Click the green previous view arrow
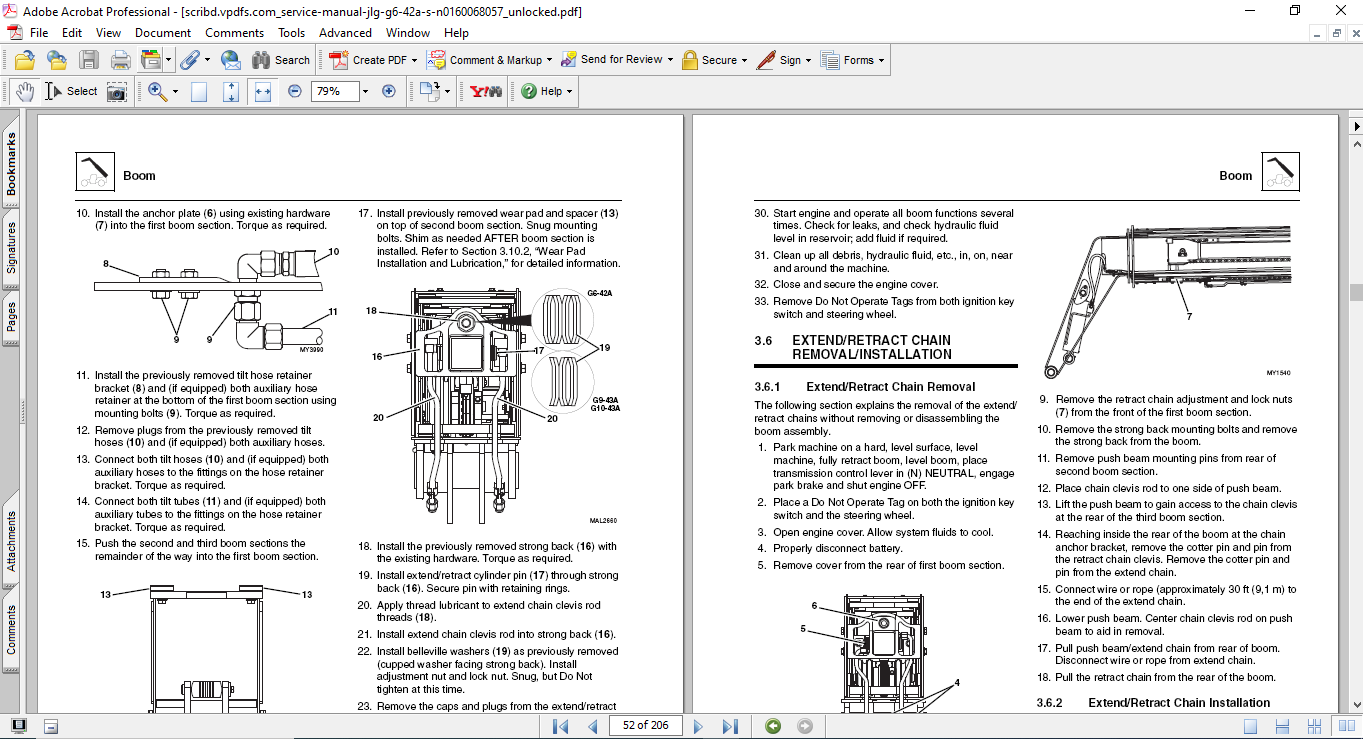This screenshot has width=1363, height=739. coord(773,726)
